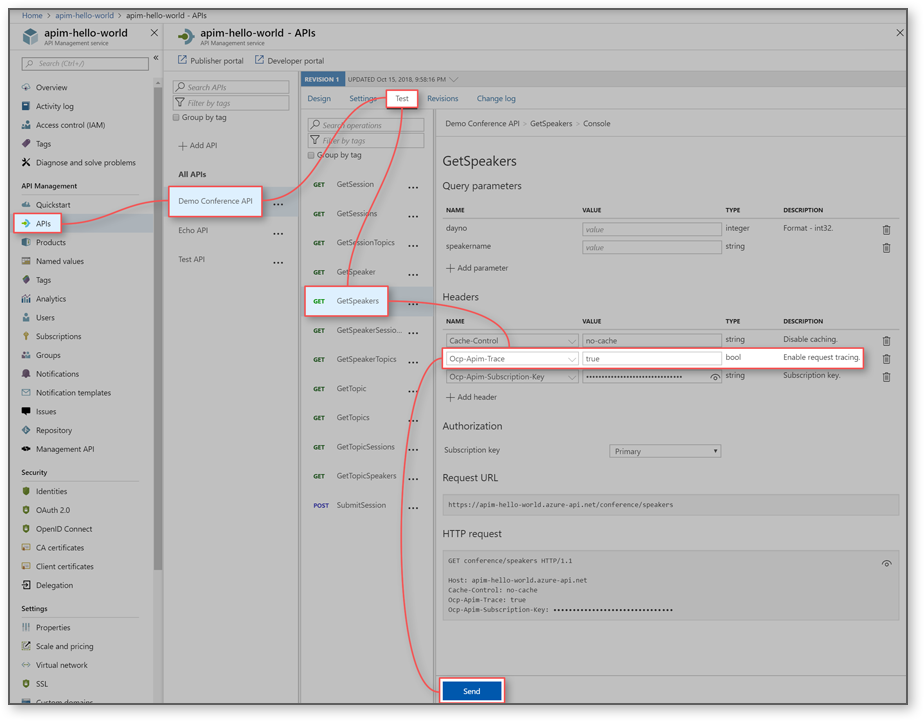Open more options for Echo API
Viewport: 924px width, 721px height.
pyautogui.click(x=278, y=234)
